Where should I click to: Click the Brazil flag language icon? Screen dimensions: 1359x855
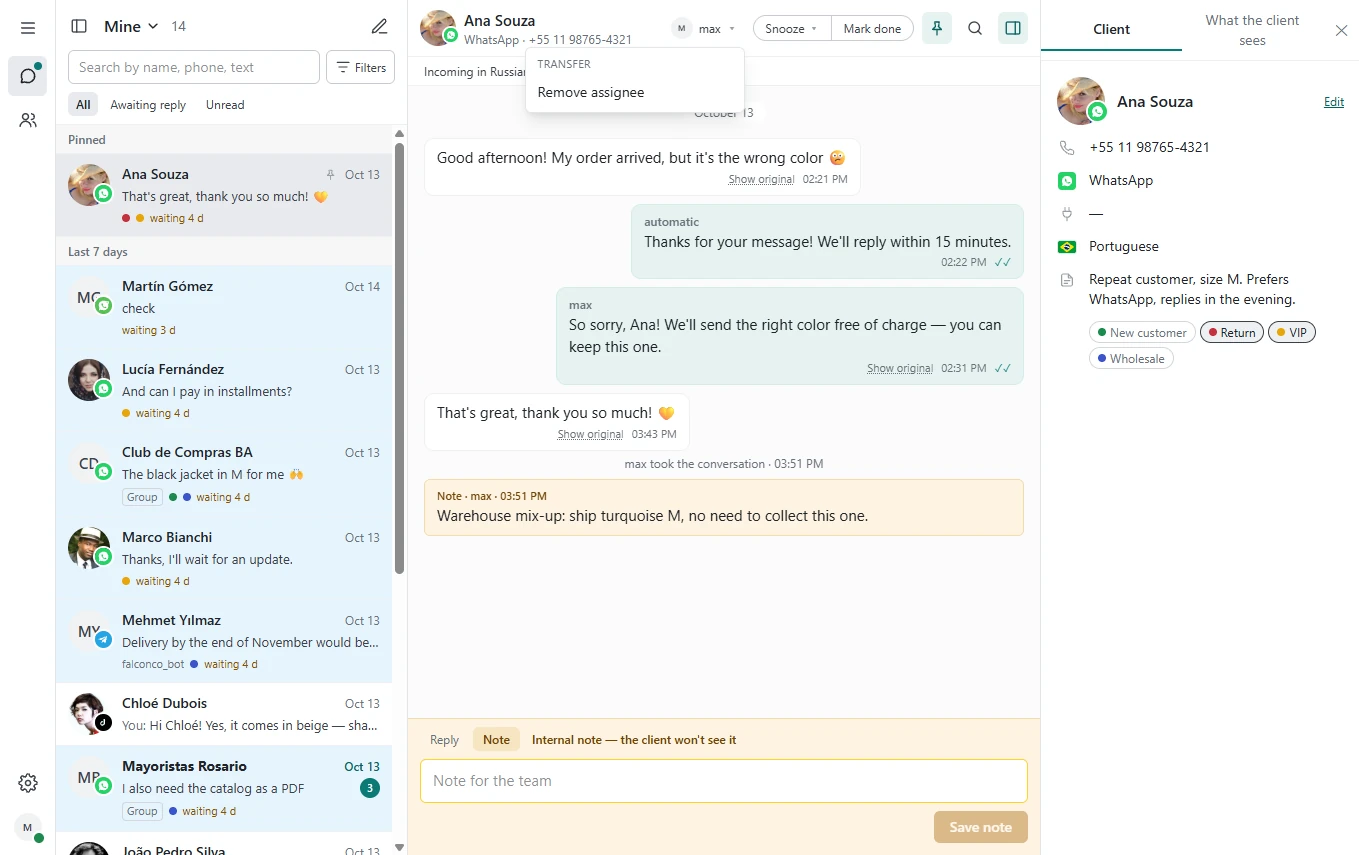tap(1067, 247)
